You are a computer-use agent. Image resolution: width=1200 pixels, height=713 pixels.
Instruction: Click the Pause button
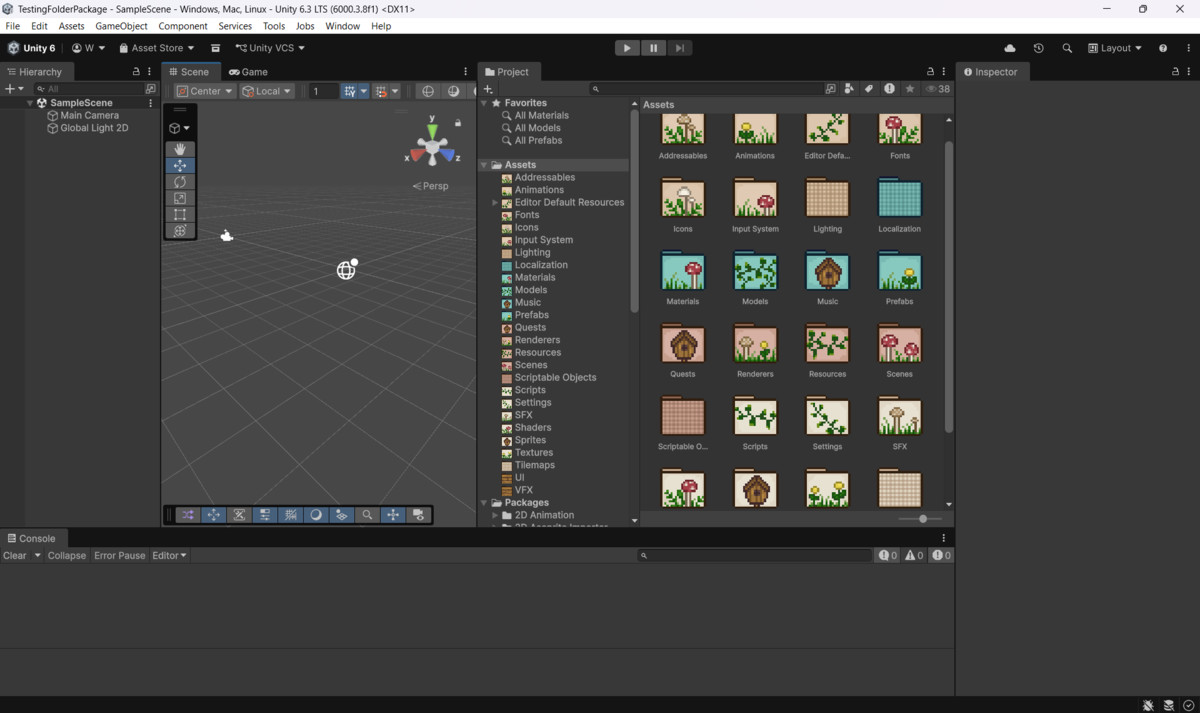[x=653, y=48]
